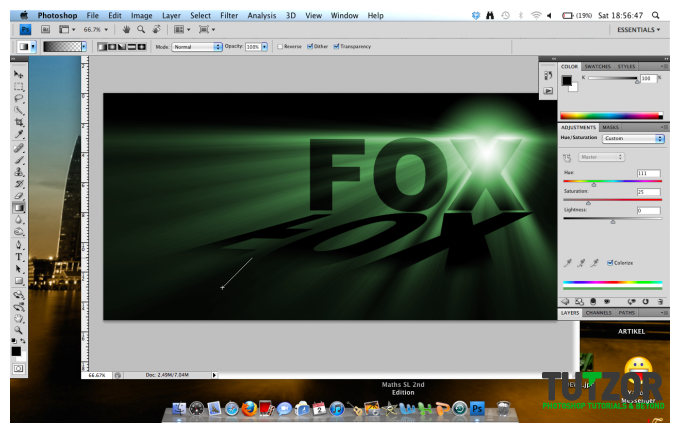Image resolution: width=680 pixels, height=433 pixels.
Task: Open the Opacity slider dropdown
Action: click(265, 47)
